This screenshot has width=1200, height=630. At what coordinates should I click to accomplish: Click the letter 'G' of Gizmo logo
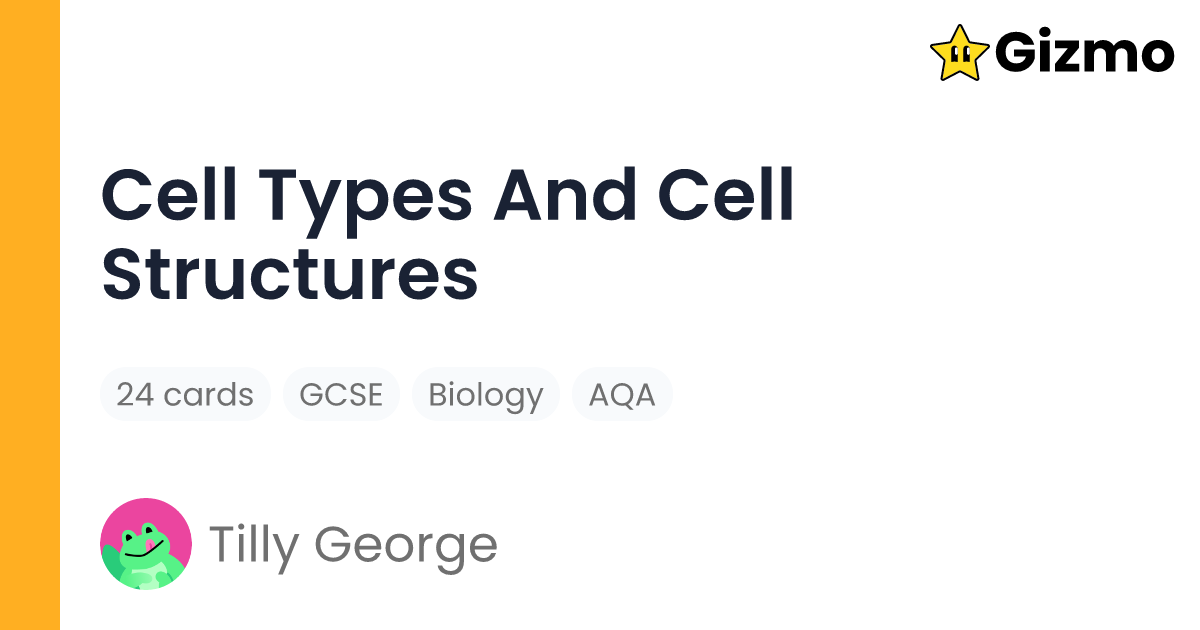coord(1018,53)
